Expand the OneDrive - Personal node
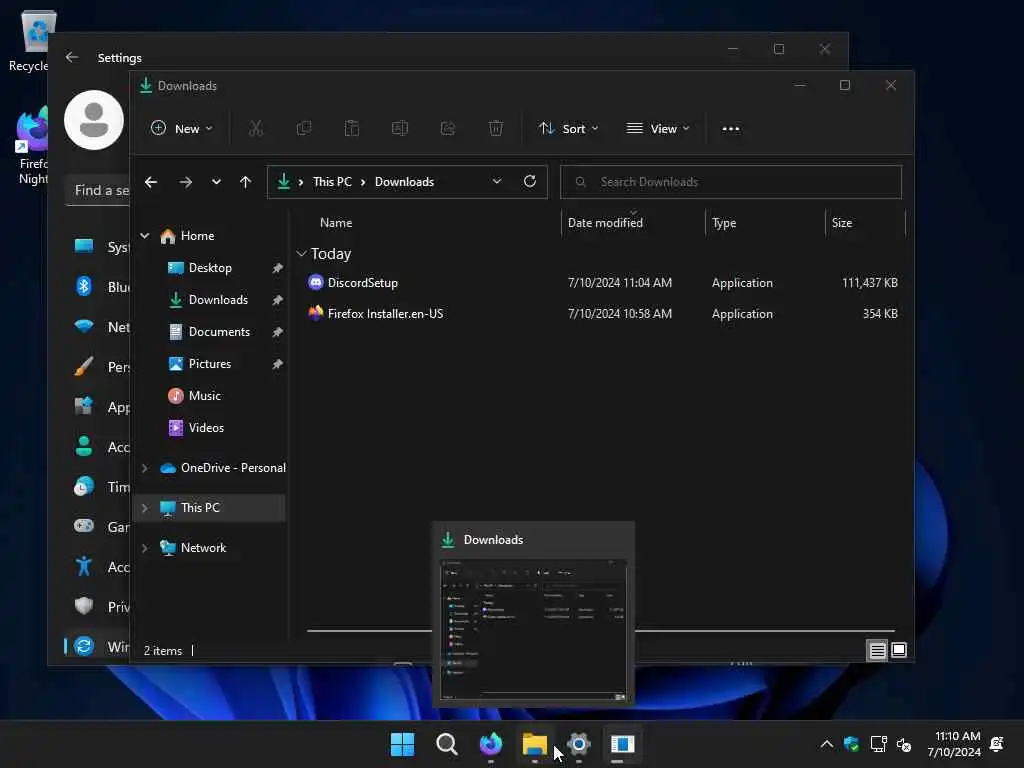This screenshot has height=768, width=1024. click(x=145, y=468)
